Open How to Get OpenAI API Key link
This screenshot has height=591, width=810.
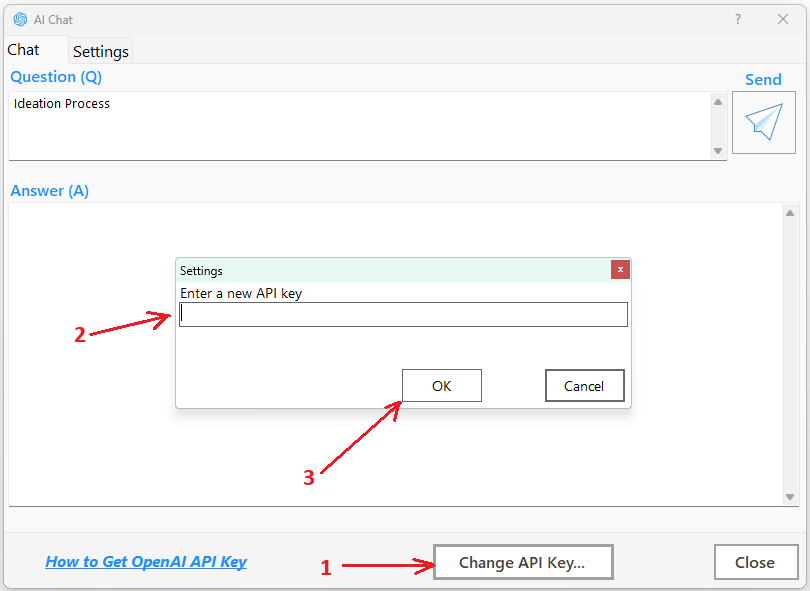(x=146, y=562)
